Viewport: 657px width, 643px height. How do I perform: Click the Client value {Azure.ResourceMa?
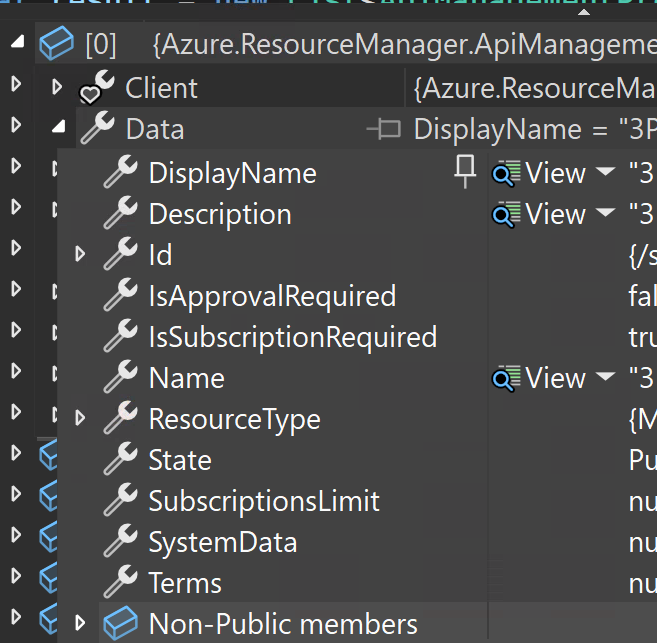coord(535,89)
